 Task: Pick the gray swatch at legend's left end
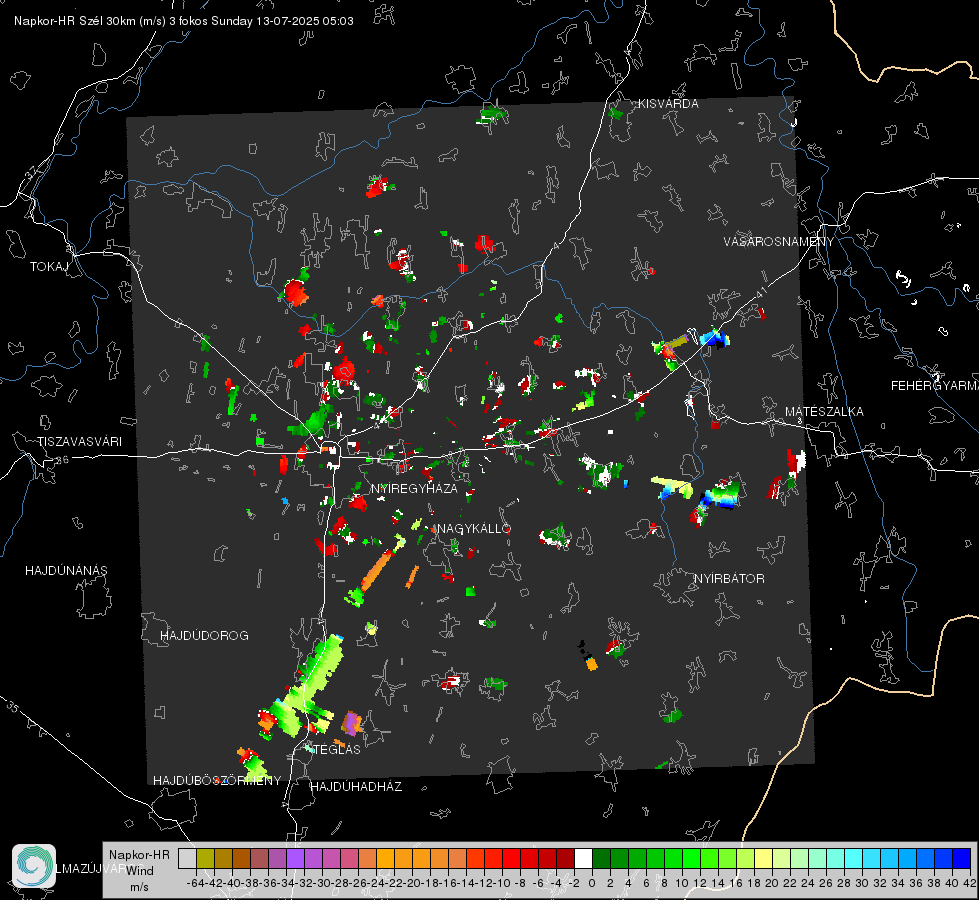187,858
